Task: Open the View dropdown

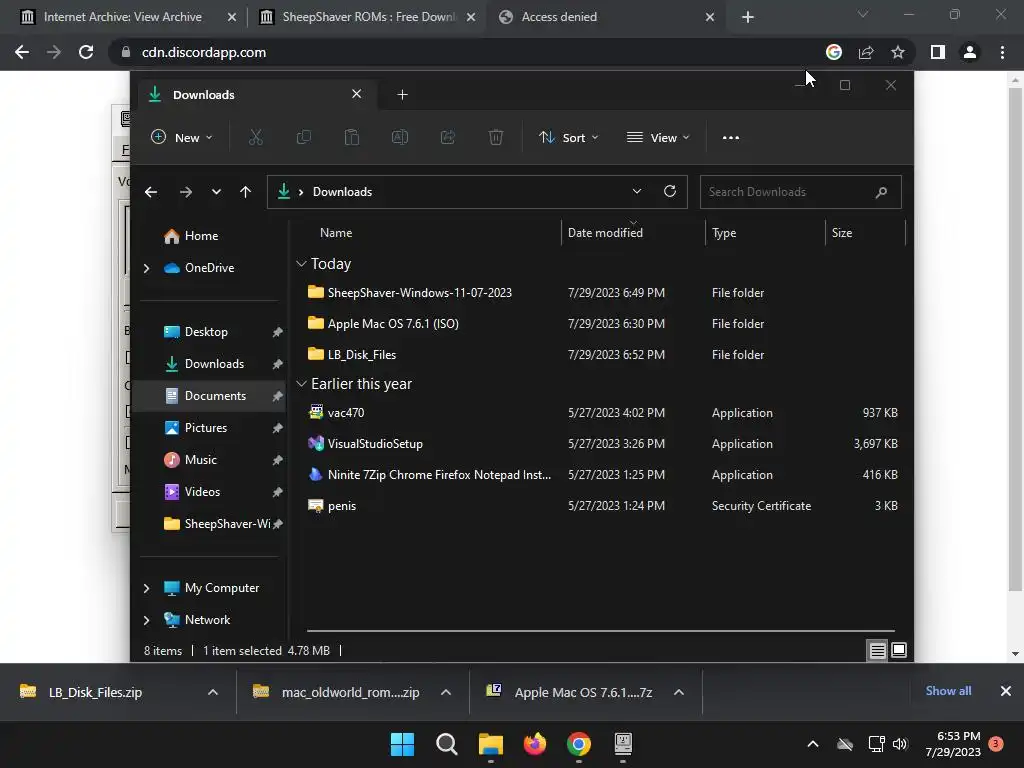Action: (x=658, y=137)
